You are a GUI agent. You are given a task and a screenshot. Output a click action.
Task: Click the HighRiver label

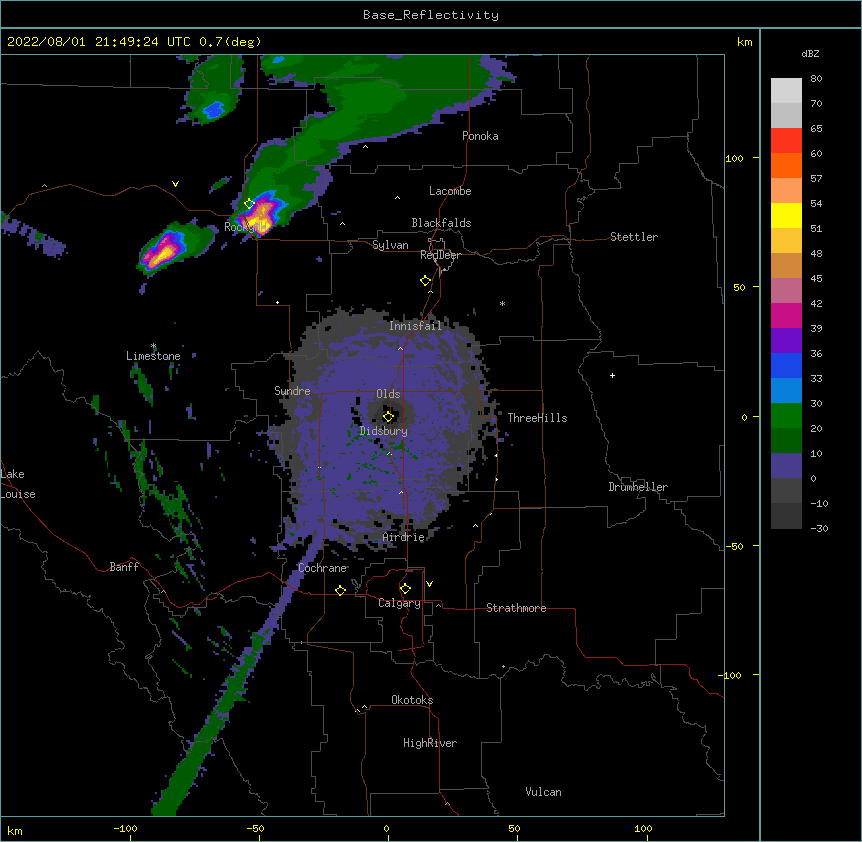coord(430,743)
